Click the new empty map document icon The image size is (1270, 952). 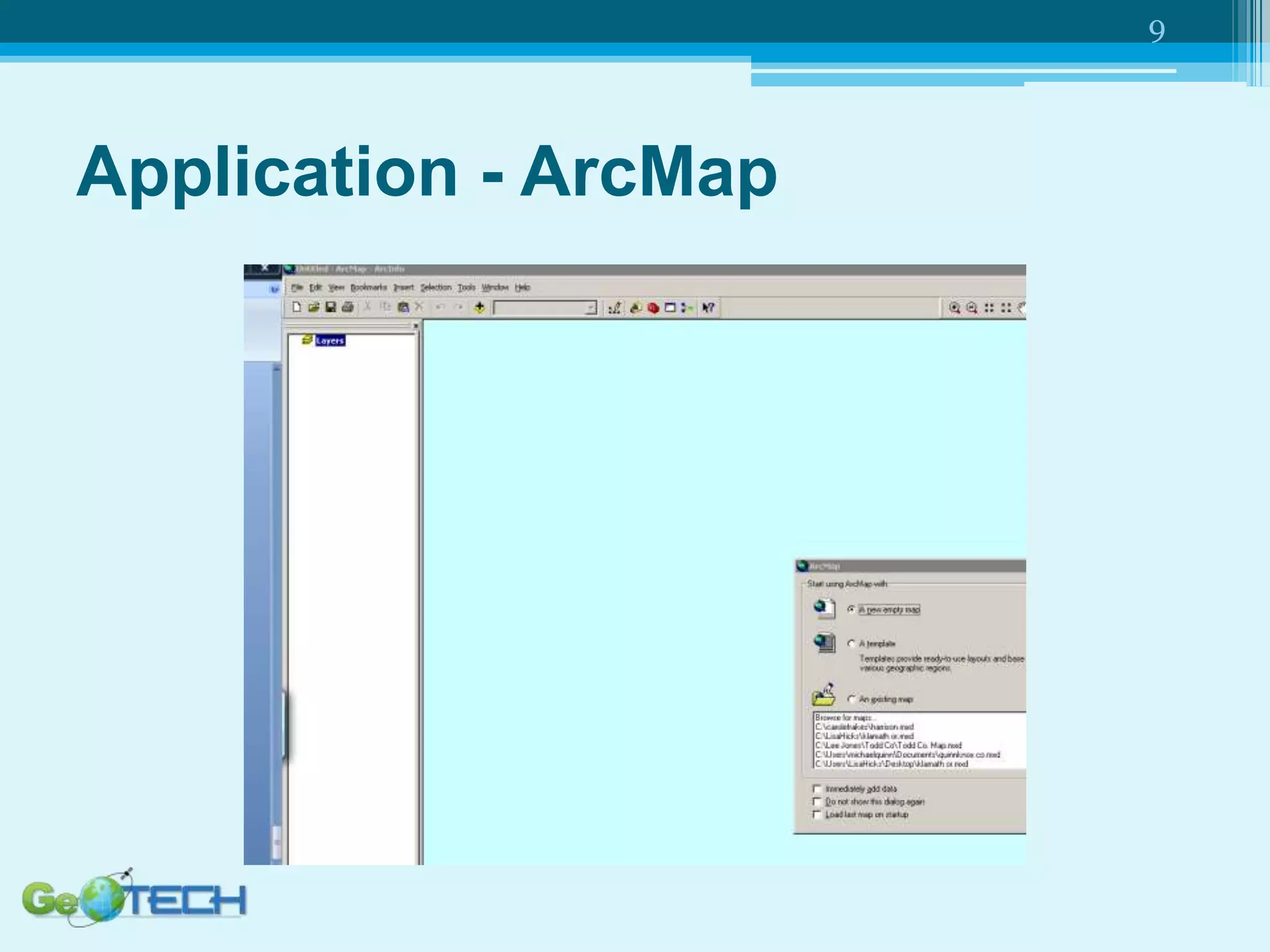click(824, 608)
